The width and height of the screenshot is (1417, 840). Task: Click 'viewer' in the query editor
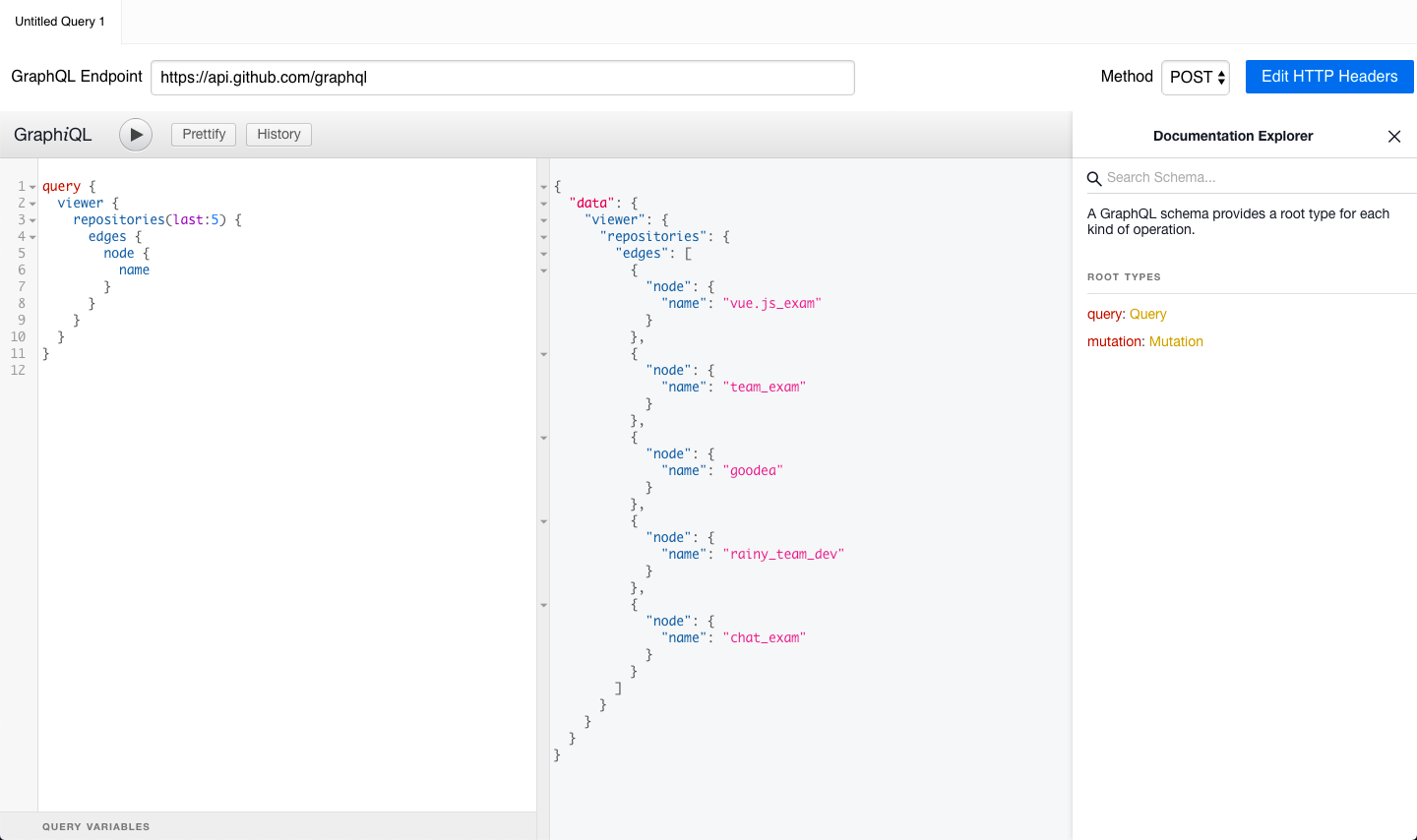pyautogui.click(x=81, y=204)
